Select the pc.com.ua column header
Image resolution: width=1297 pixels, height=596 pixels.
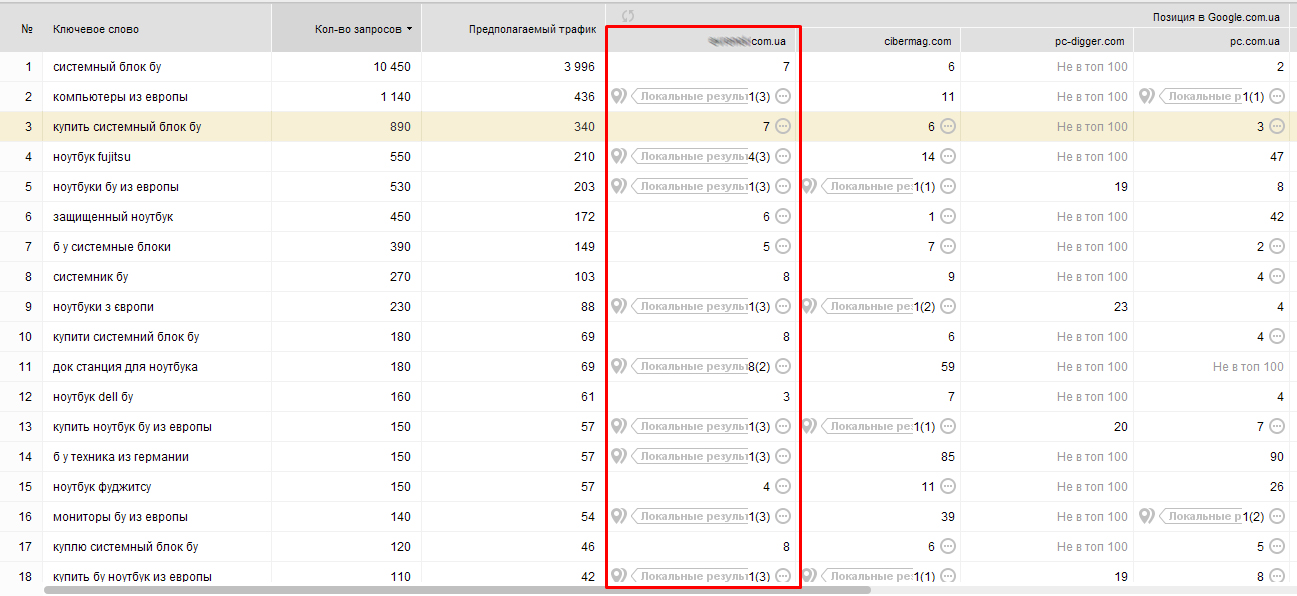point(1256,41)
